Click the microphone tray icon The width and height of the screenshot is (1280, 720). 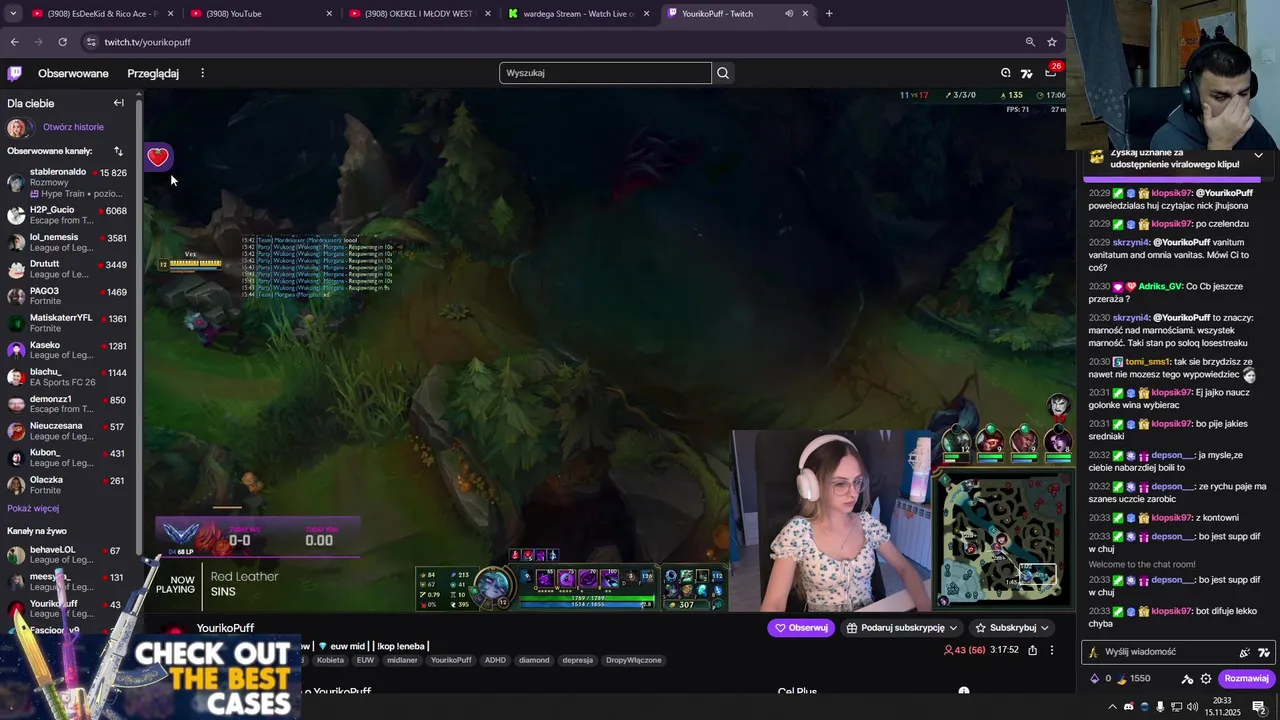tap(1160, 707)
